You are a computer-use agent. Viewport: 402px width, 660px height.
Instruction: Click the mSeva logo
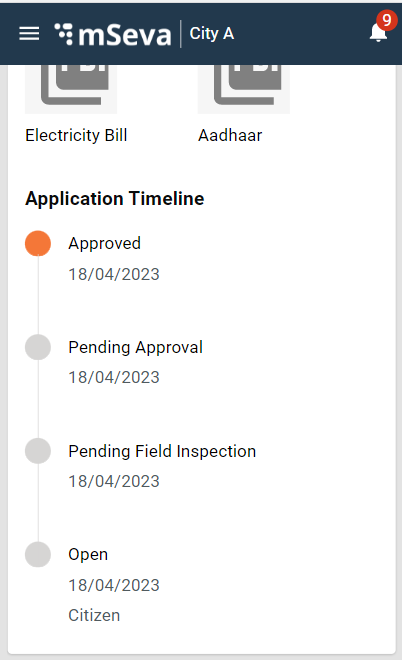(113, 34)
